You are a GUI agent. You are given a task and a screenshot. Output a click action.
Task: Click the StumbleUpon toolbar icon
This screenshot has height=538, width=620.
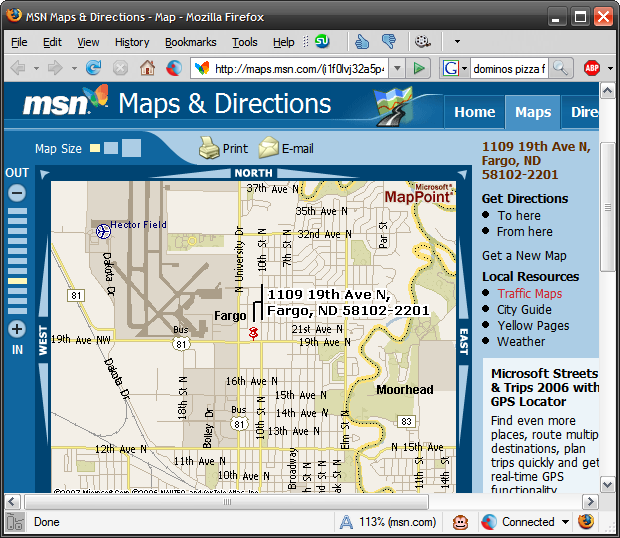(322, 41)
